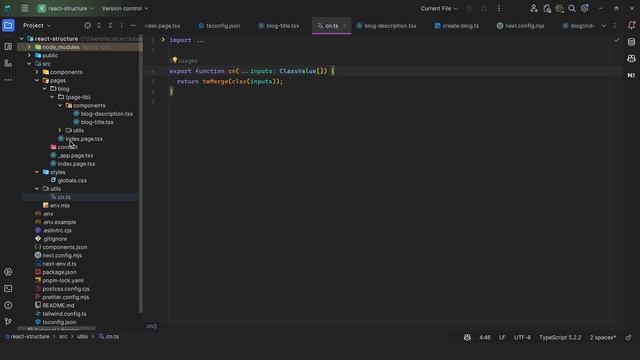
Task: Open the Project tool window folder icon
Action: (8, 25)
